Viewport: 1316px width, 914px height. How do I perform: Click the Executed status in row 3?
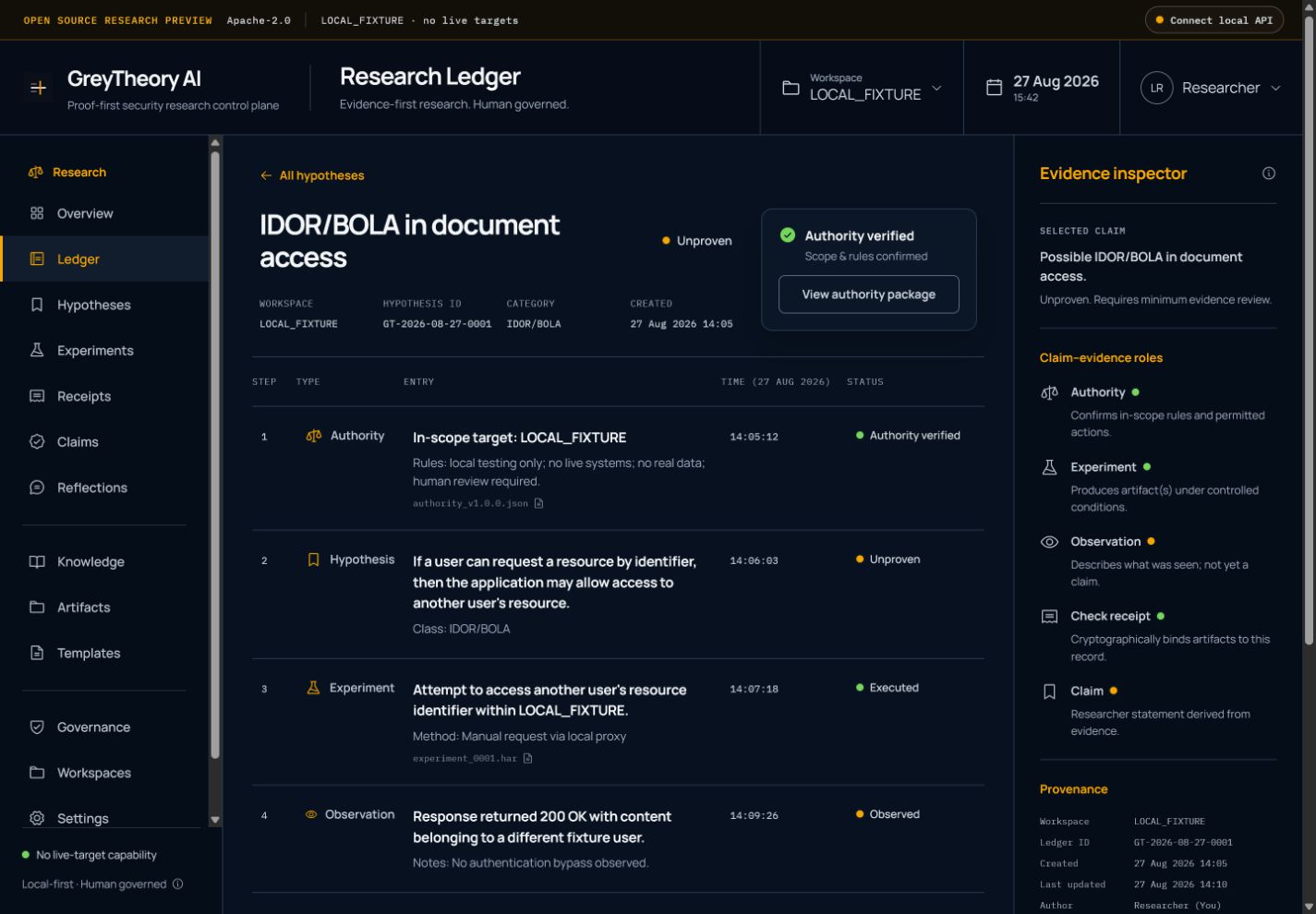coord(887,688)
